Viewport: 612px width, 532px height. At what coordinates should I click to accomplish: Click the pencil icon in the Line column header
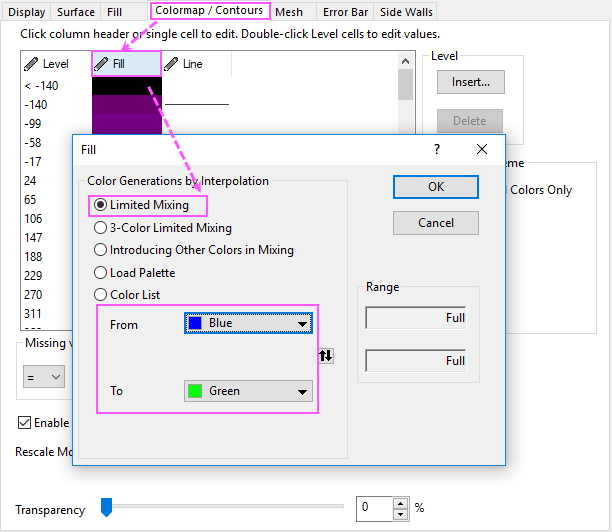pos(171,64)
